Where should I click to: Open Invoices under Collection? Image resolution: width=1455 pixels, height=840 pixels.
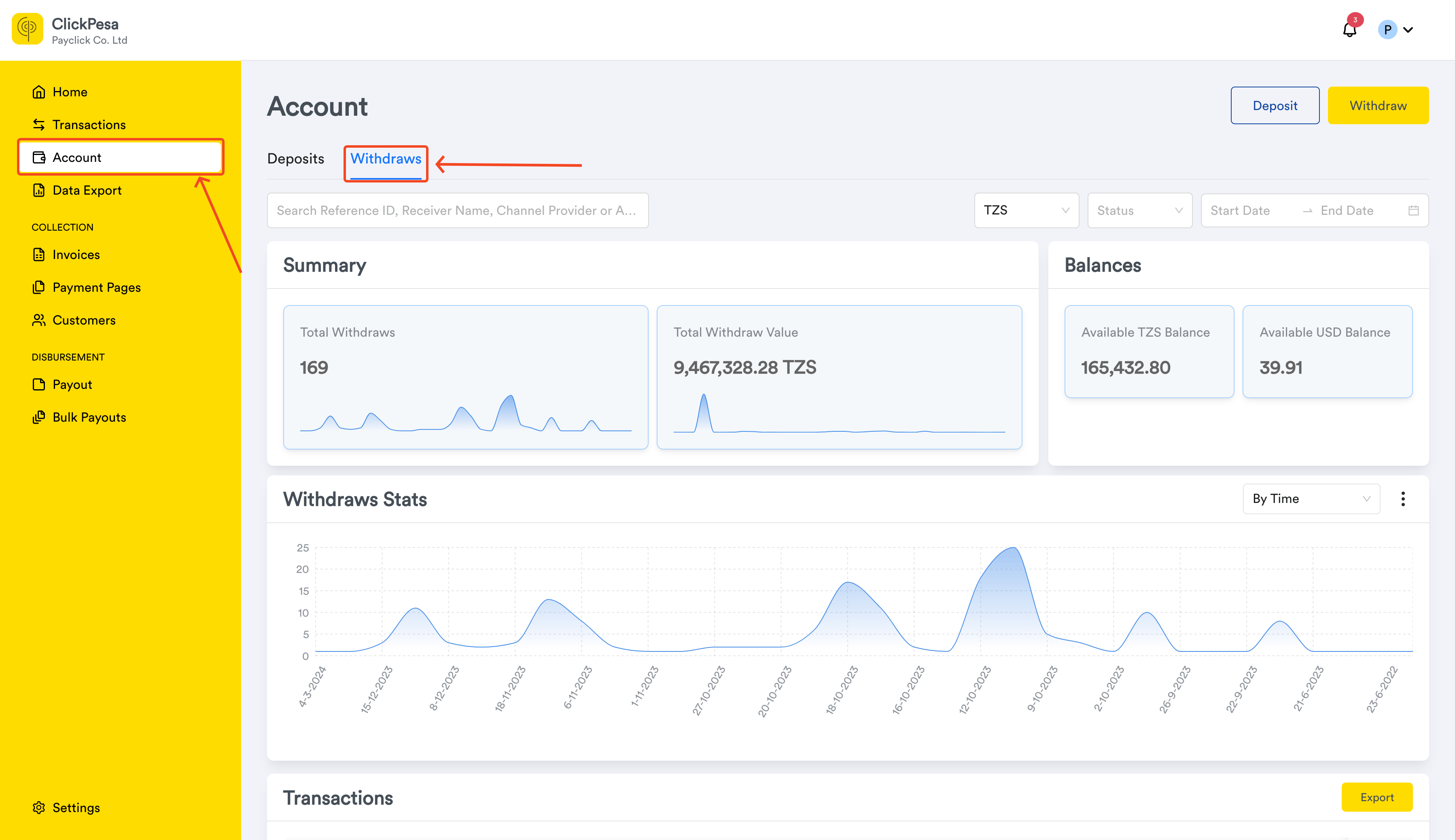76,255
